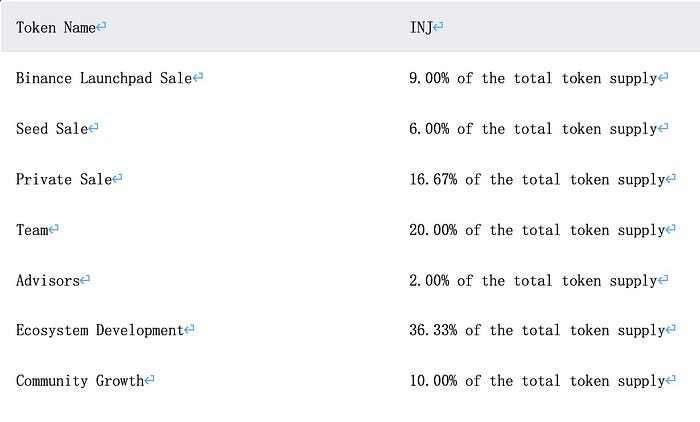Click the Team row label

pos(32,230)
